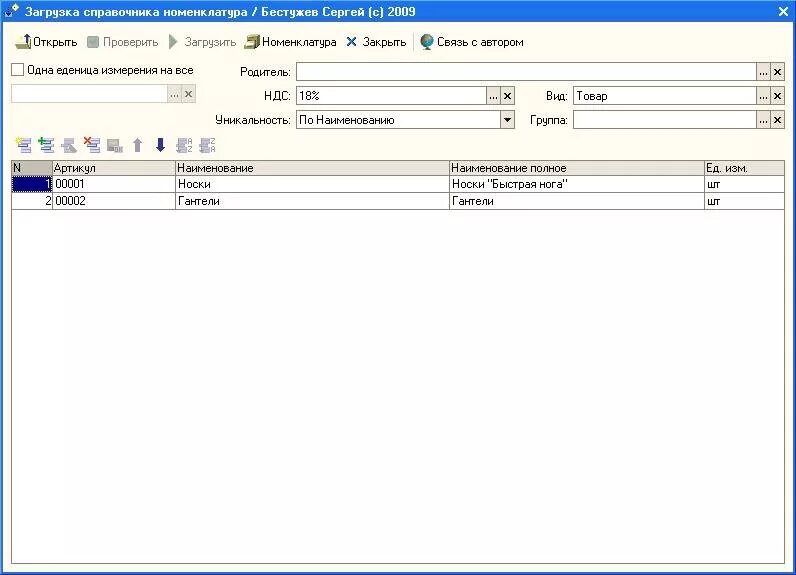Select the шт unit cell in Гантели row
The height and width of the screenshot is (575, 796).
tap(744, 201)
